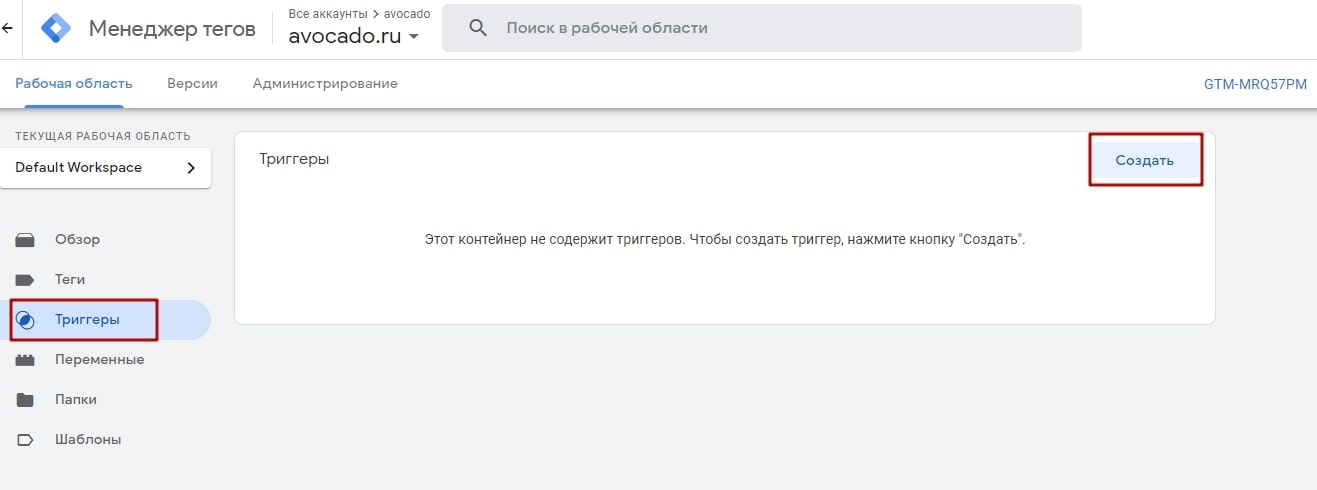This screenshot has width=1317, height=490.
Task: Click the Папки folder icon
Action: [26, 400]
